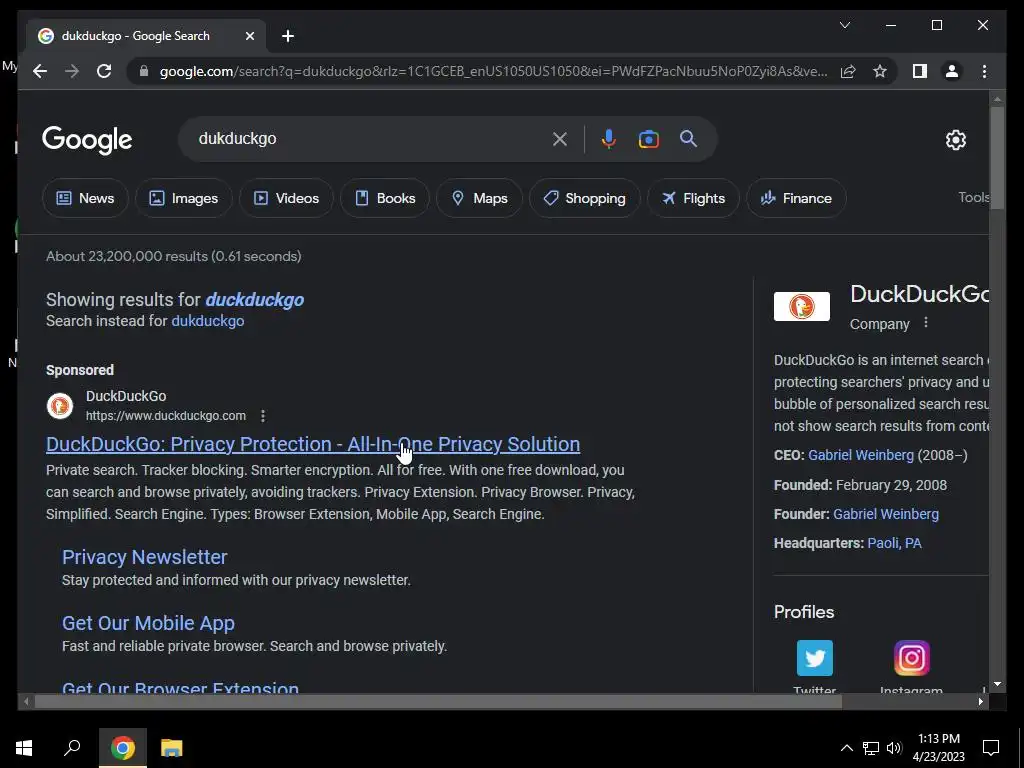Click the scrollbar down arrow
Viewport: 1024px width, 768px height.
coord(997,684)
